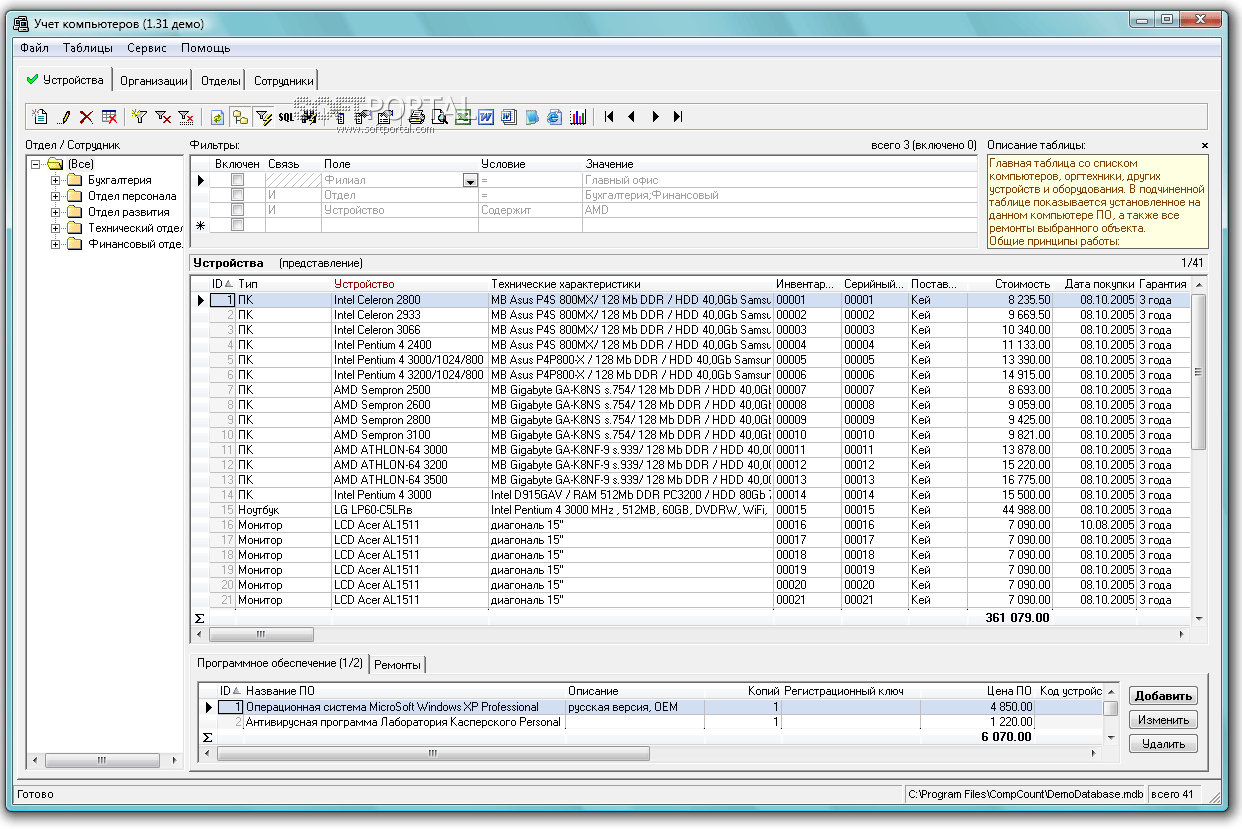Sort by the Стоимость column header
Viewport: 1242px width, 829px height.
(1010, 284)
